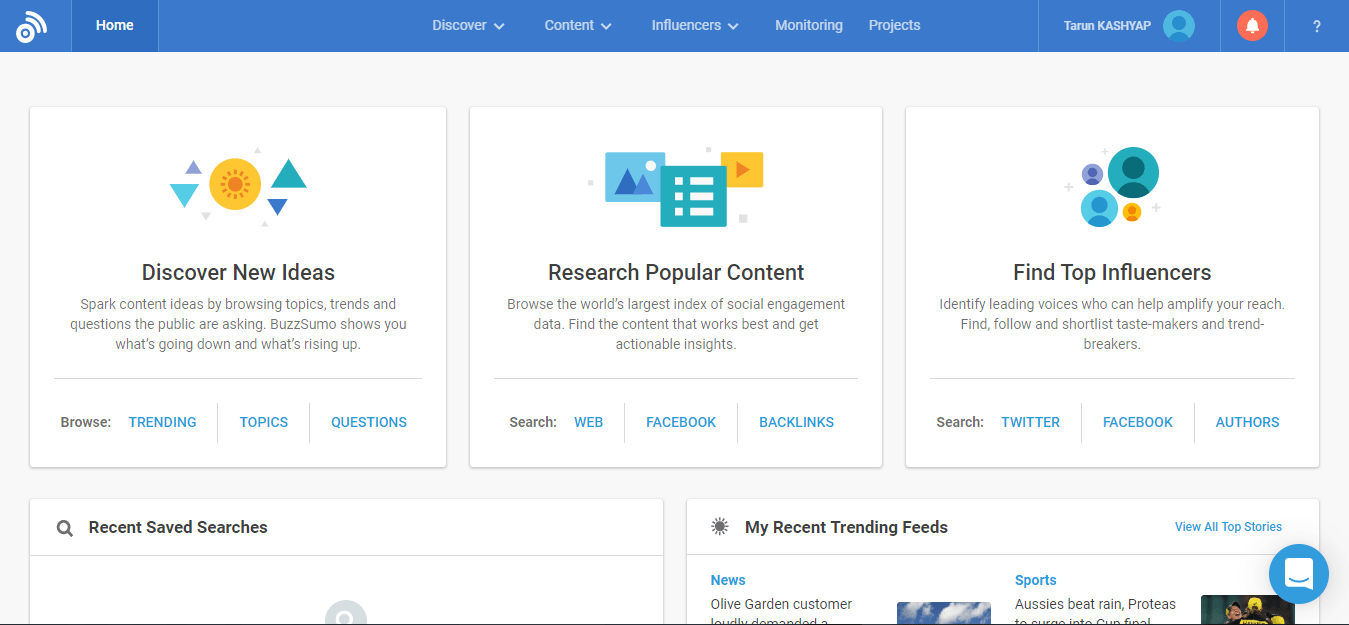Viewport: 1349px width, 625px height.
Task: Expand the Discover dropdown menu
Action: 468,26
